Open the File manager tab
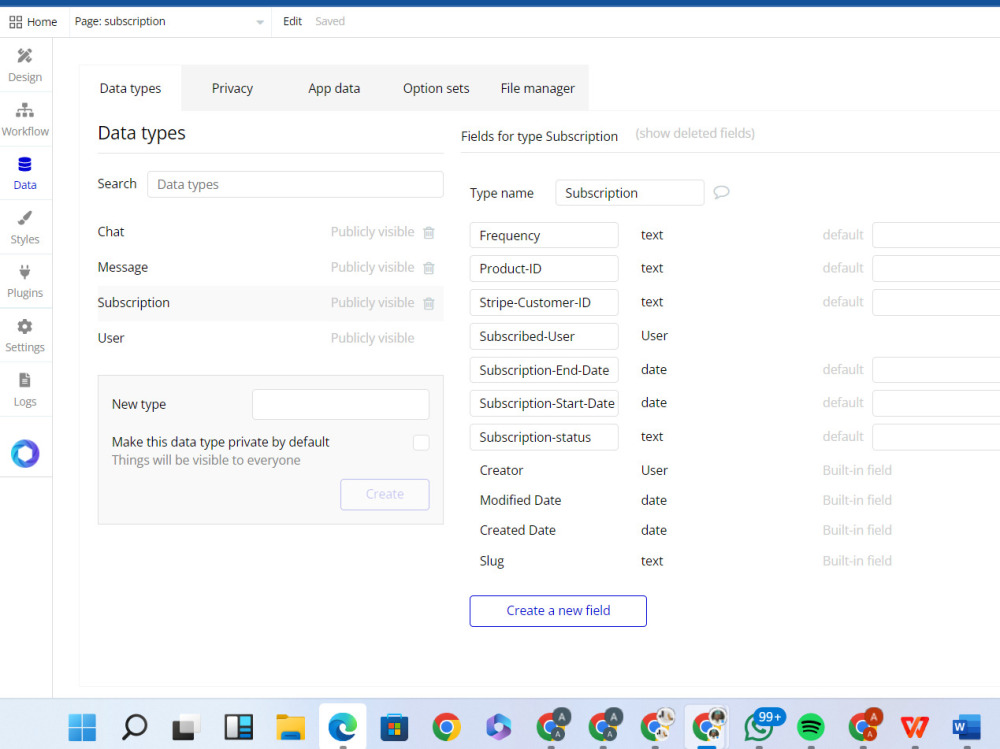This screenshot has height=749, width=1000. click(x=537, y=88)
